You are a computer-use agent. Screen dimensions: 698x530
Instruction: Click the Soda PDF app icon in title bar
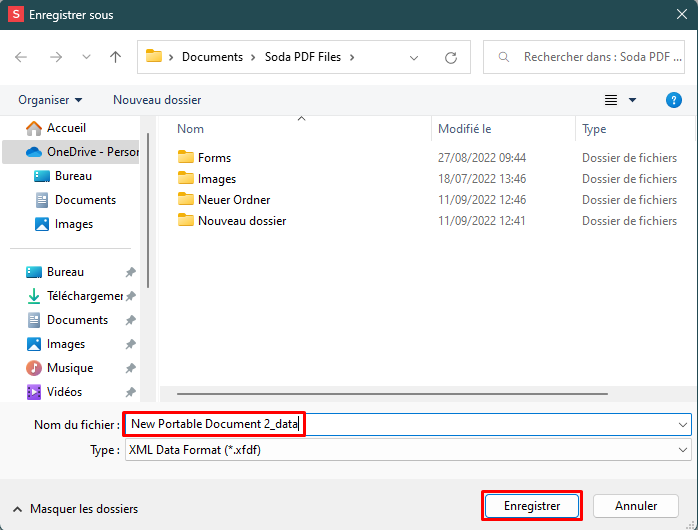click(x=16, y=14)
